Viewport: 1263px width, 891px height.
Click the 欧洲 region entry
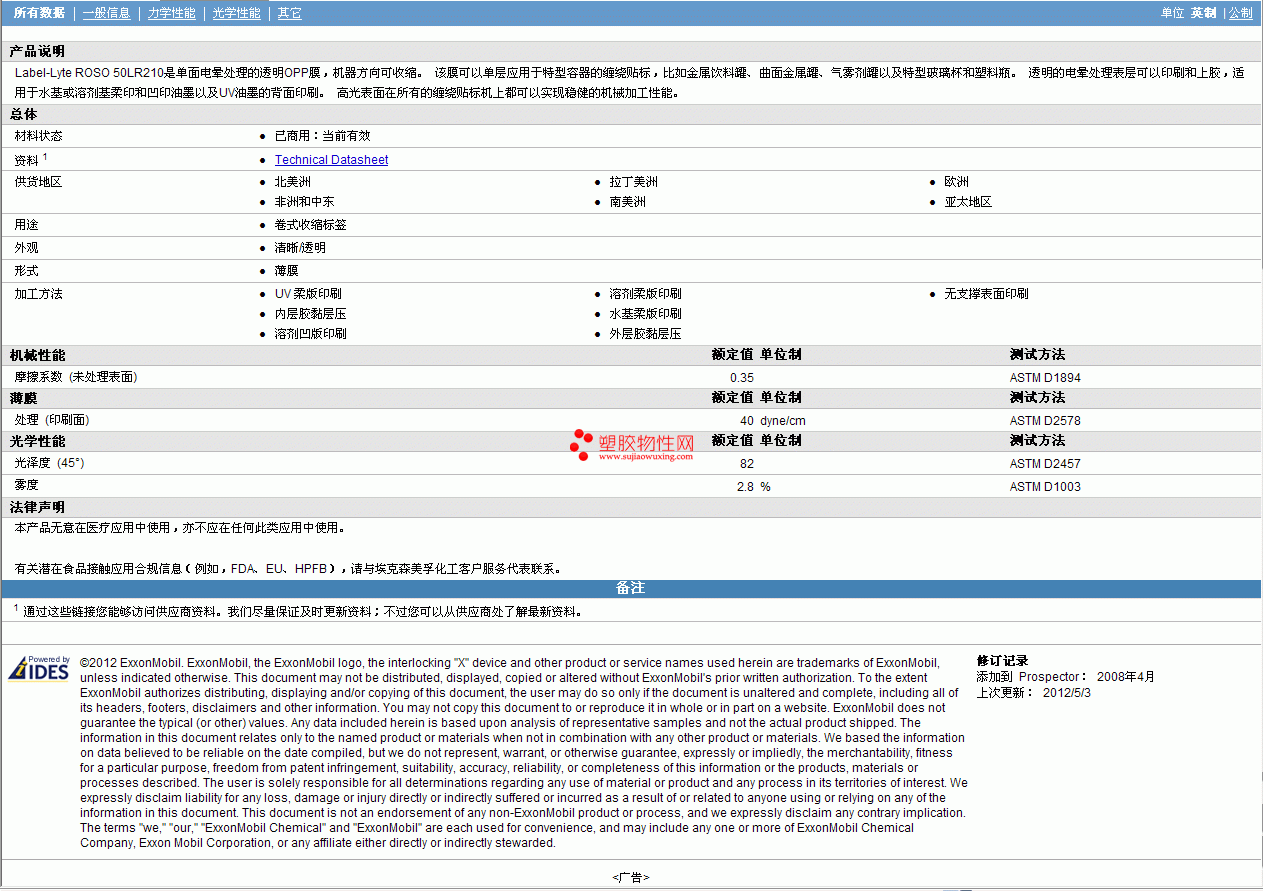tap(957, 182)
